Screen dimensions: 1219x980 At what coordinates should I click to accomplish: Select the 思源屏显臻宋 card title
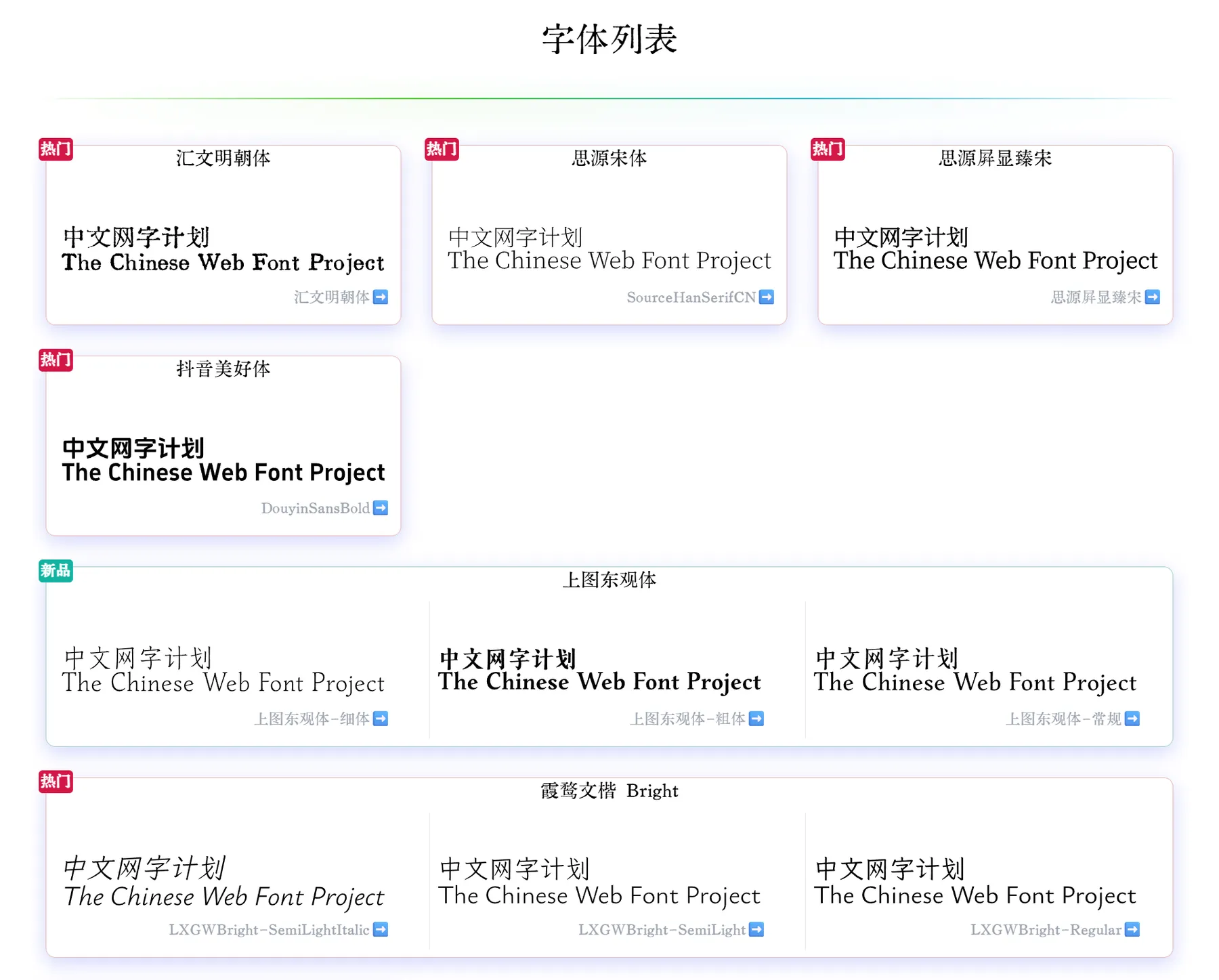(995, 158)
